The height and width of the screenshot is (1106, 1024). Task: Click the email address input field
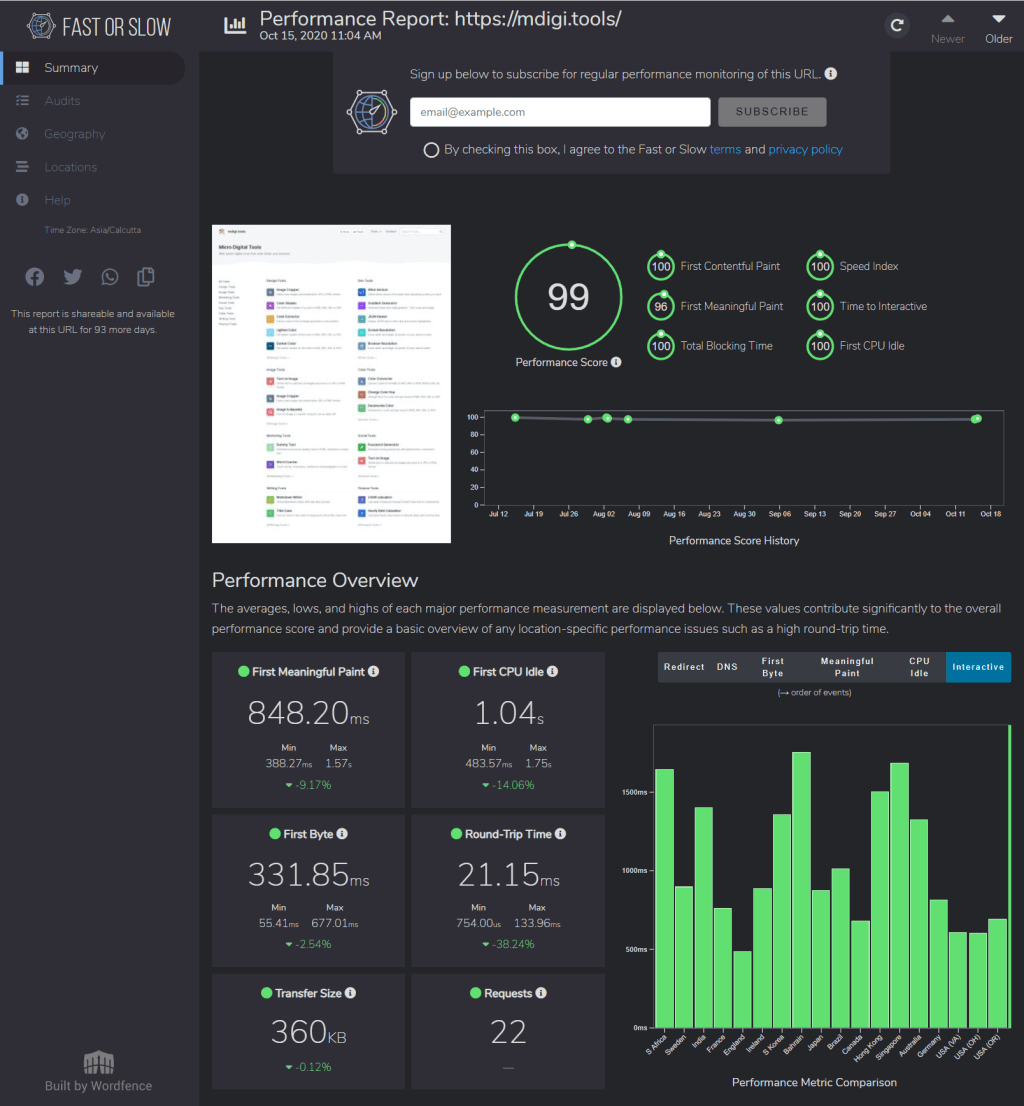560,112
